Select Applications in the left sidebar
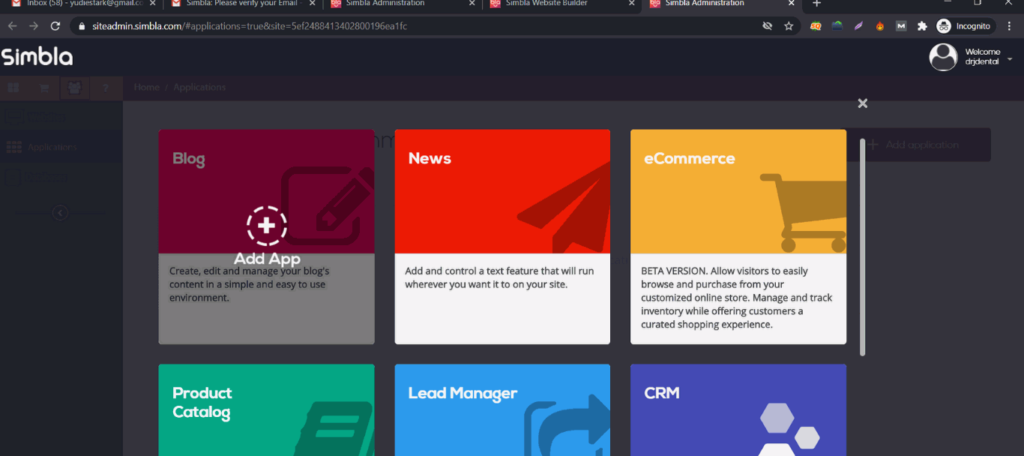The height and width of the screenshot is (456, 1024). 61,147
